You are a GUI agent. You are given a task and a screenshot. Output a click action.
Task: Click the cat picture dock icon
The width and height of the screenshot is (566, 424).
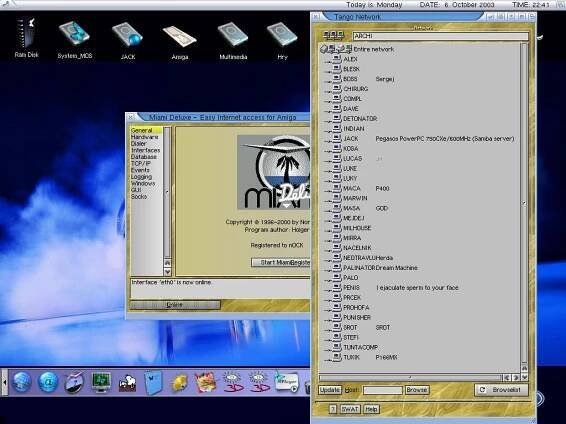[205, 383]
